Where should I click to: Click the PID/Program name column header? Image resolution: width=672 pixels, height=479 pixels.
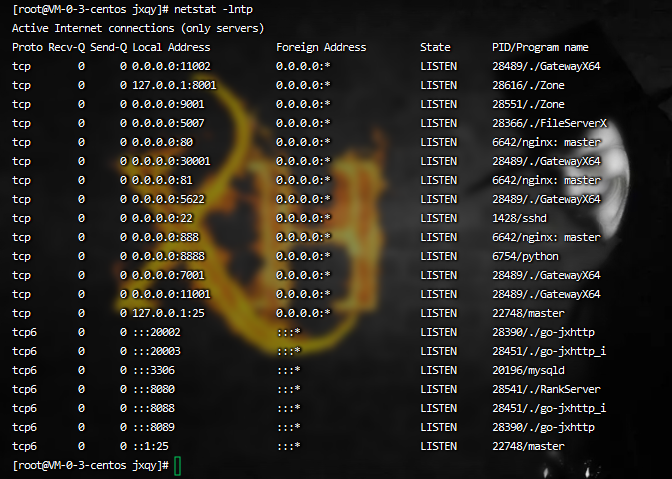click(540, 47)
